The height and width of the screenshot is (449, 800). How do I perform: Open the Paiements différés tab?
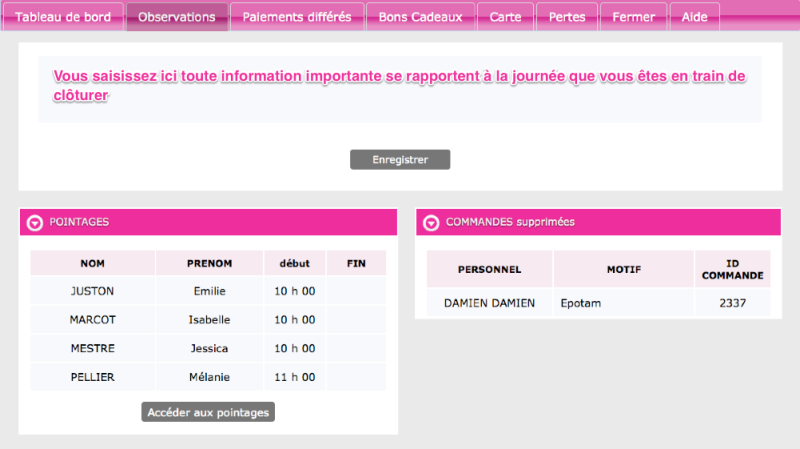(297, 17)
